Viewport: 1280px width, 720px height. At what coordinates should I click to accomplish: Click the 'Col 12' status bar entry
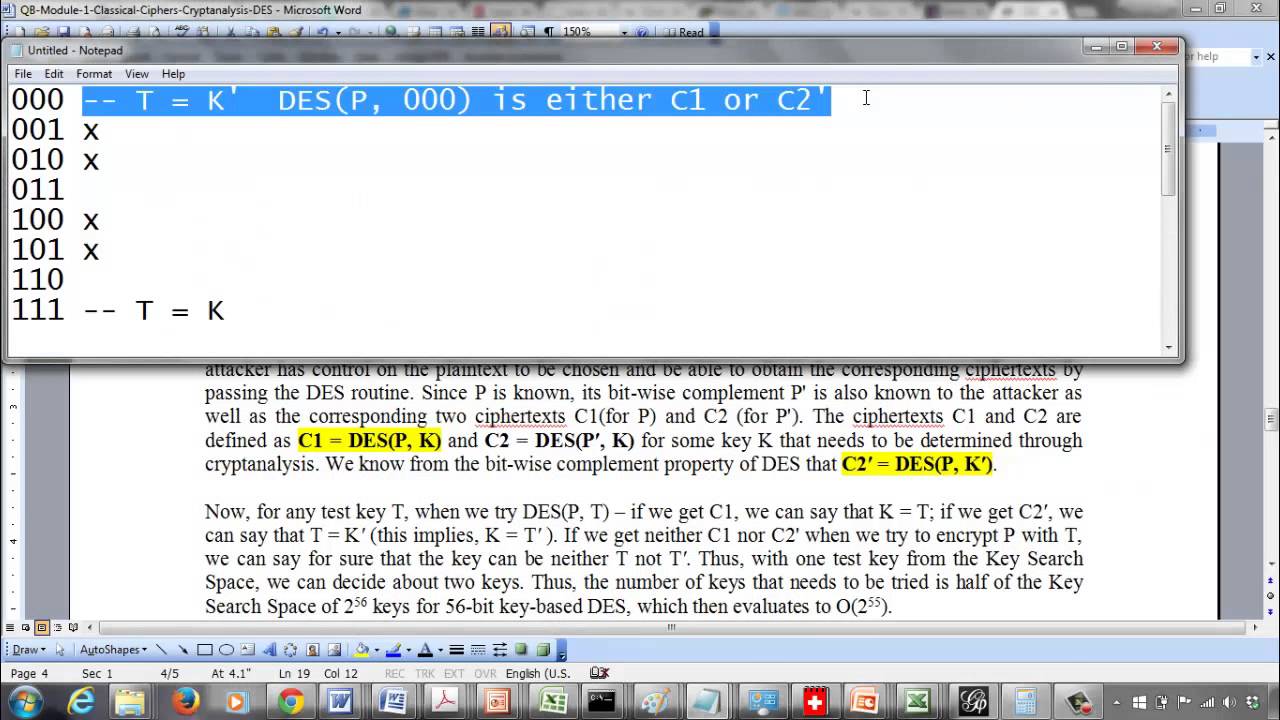point(341,674)
